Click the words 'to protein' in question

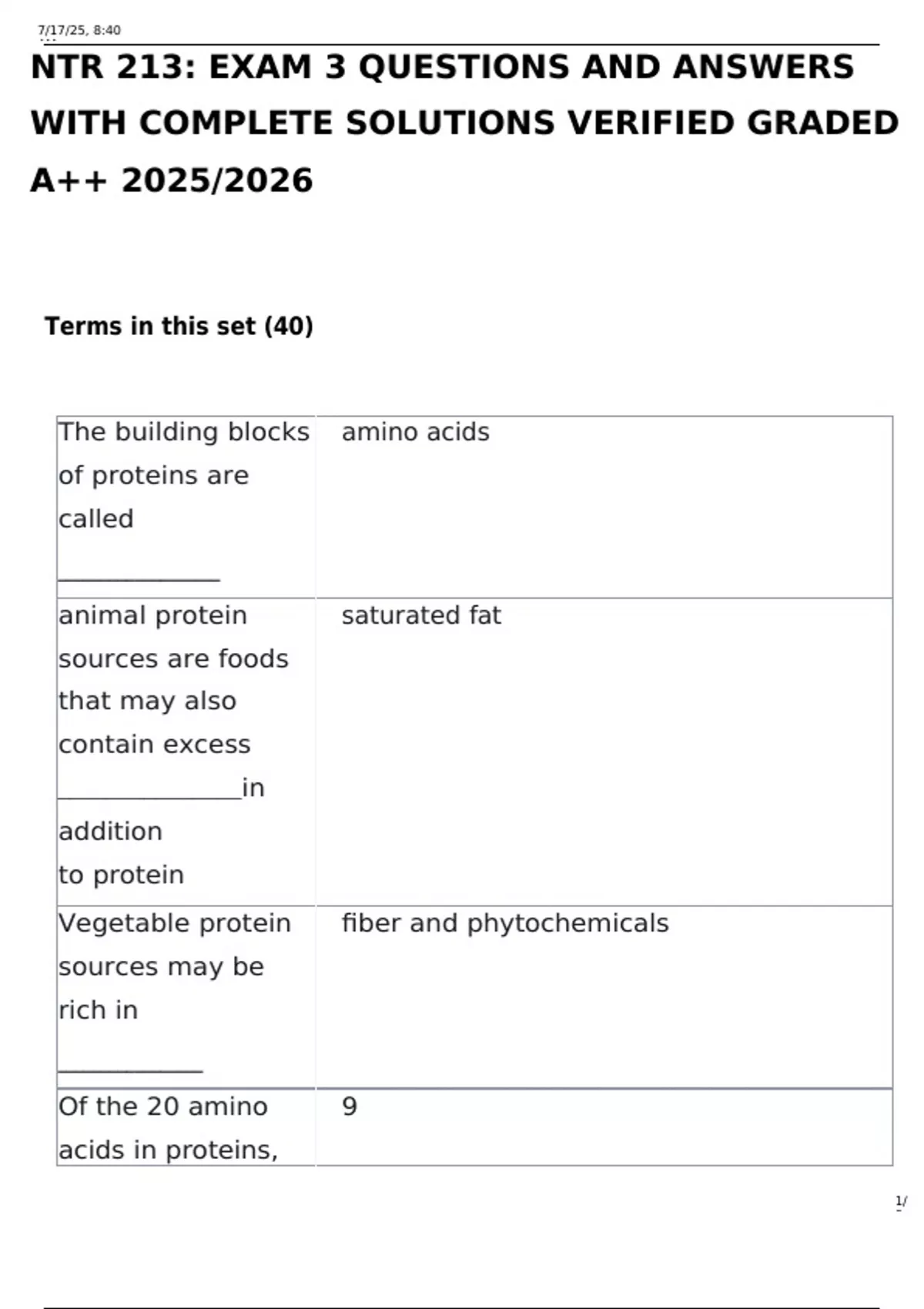[122, 875]
